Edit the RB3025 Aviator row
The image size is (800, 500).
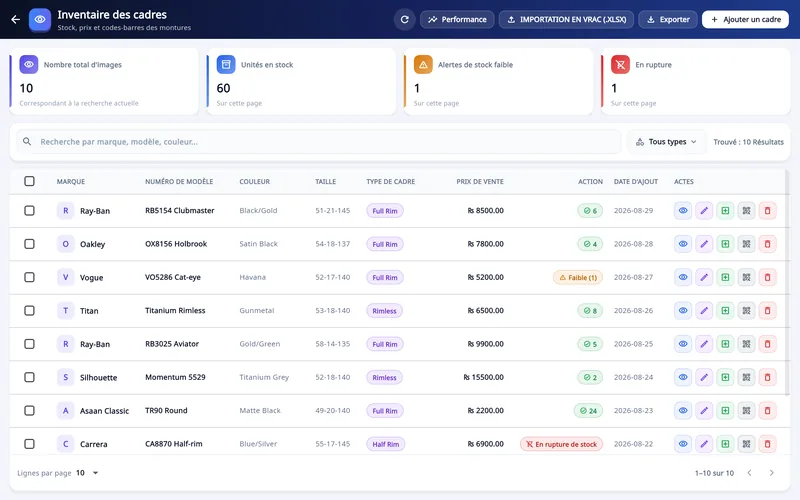point(704,344)
